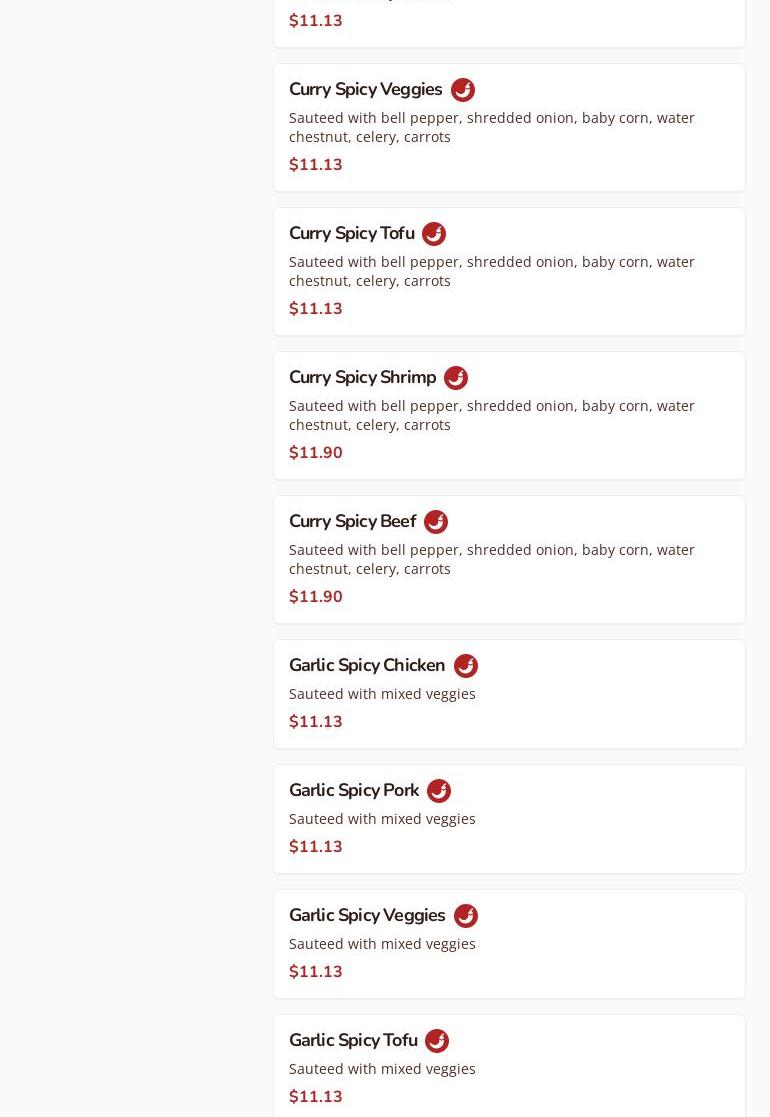Click spicy pepper icon beside Garlic Spicy Pork

coord(439,791)
